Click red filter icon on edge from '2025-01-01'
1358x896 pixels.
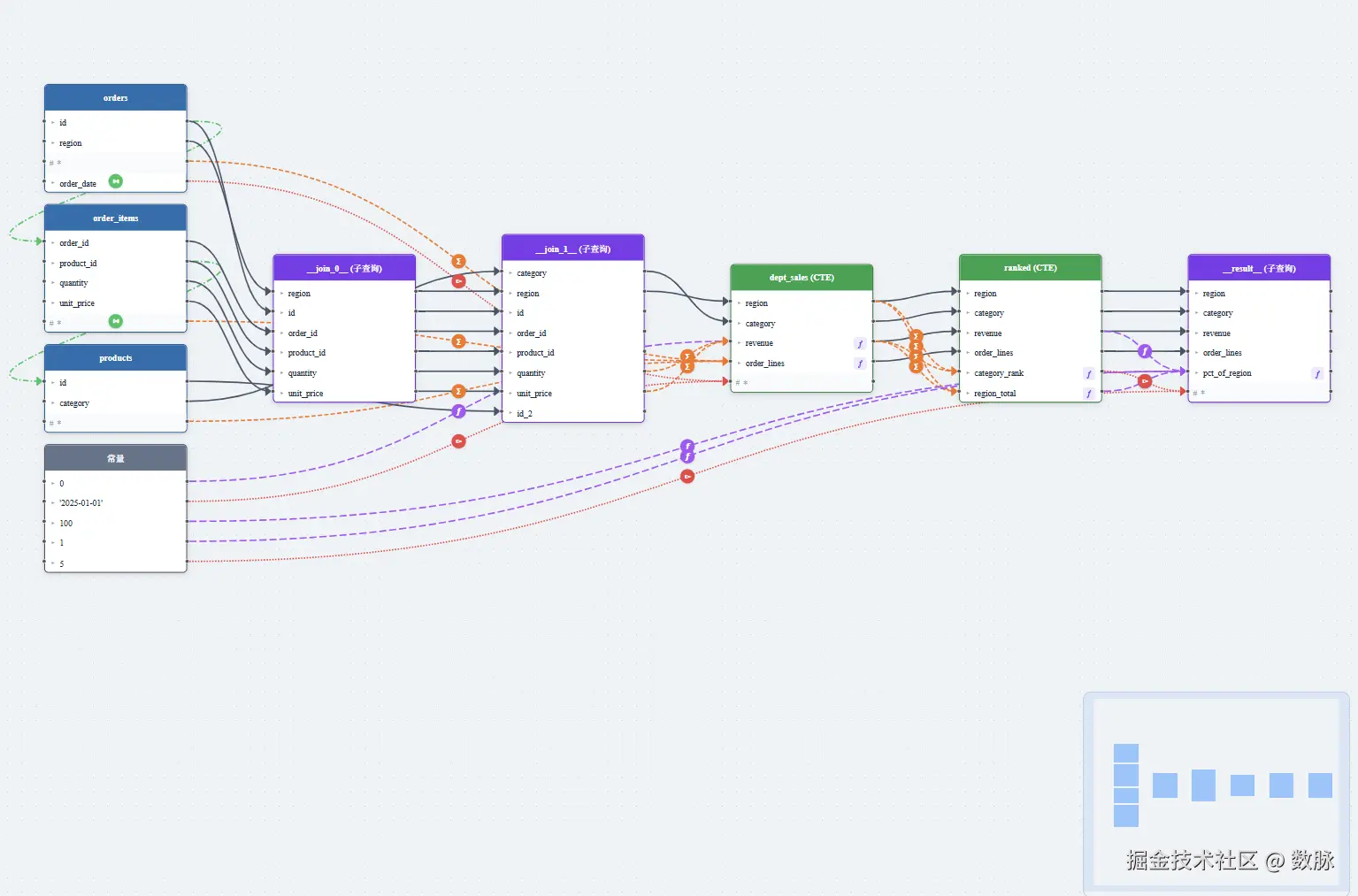[x=458, y=441]
